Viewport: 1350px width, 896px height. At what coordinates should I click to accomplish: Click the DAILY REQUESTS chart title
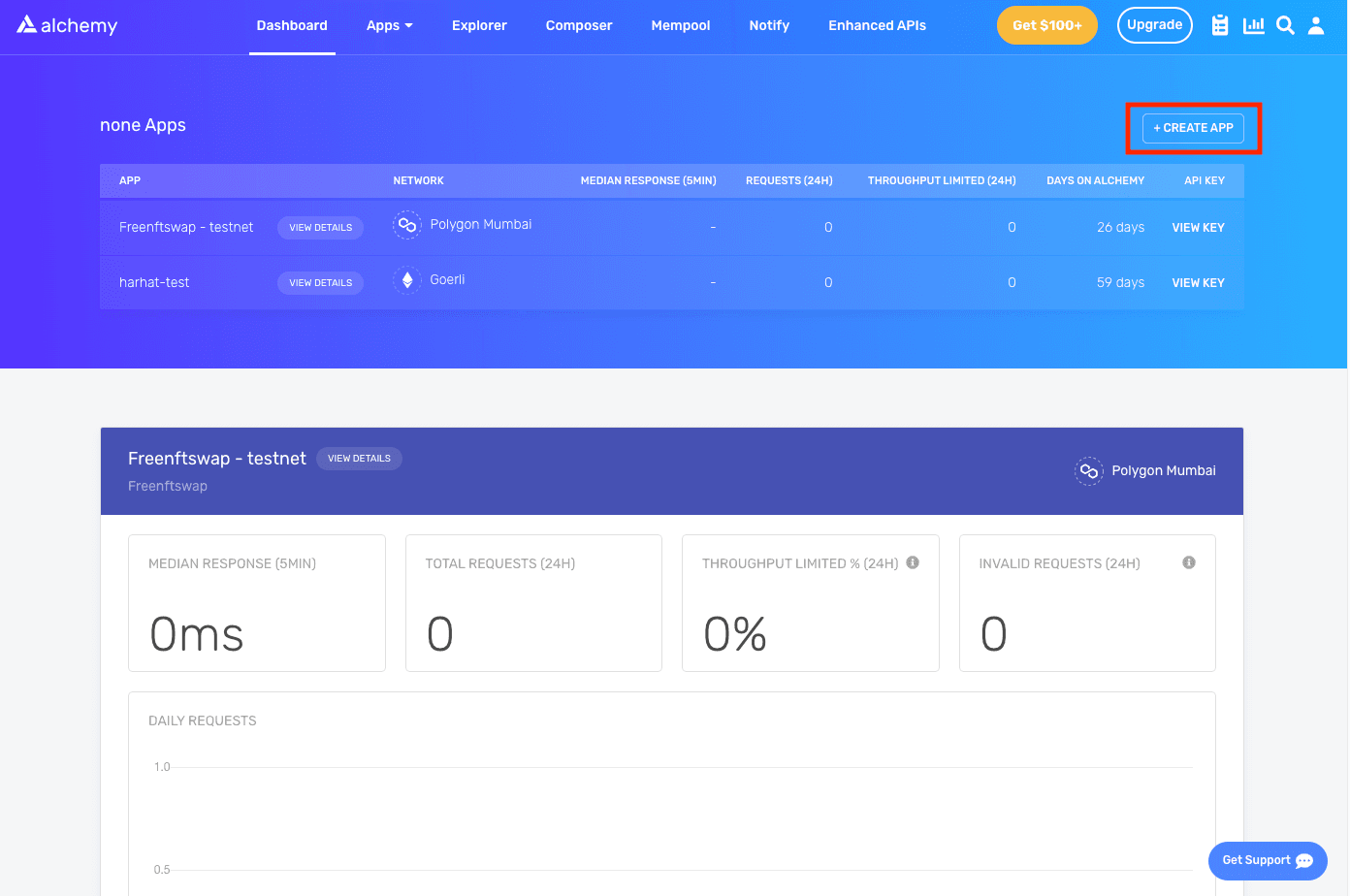203,720
